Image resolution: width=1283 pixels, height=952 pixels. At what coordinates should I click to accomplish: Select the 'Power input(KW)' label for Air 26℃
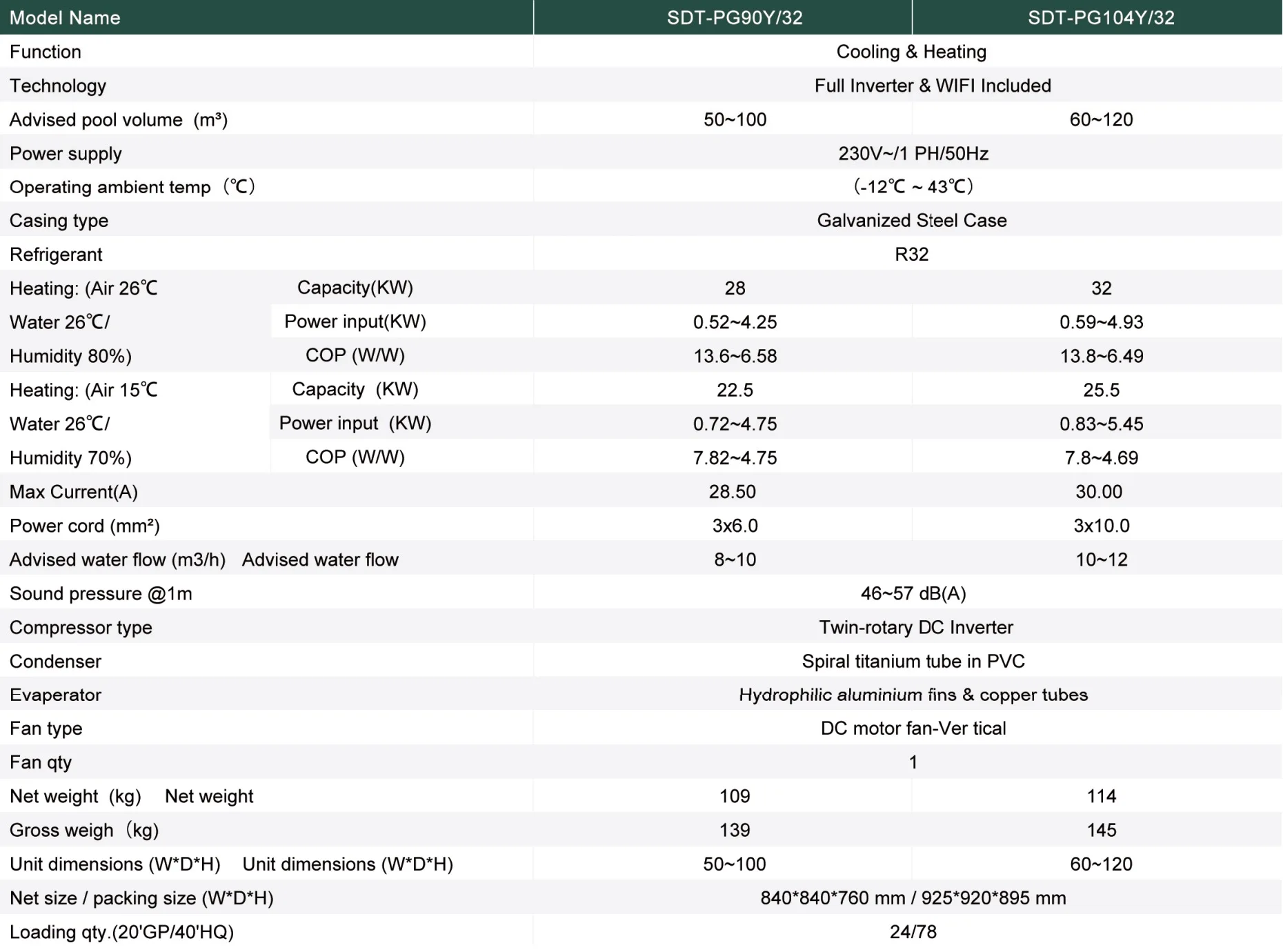tap(355, 321)
